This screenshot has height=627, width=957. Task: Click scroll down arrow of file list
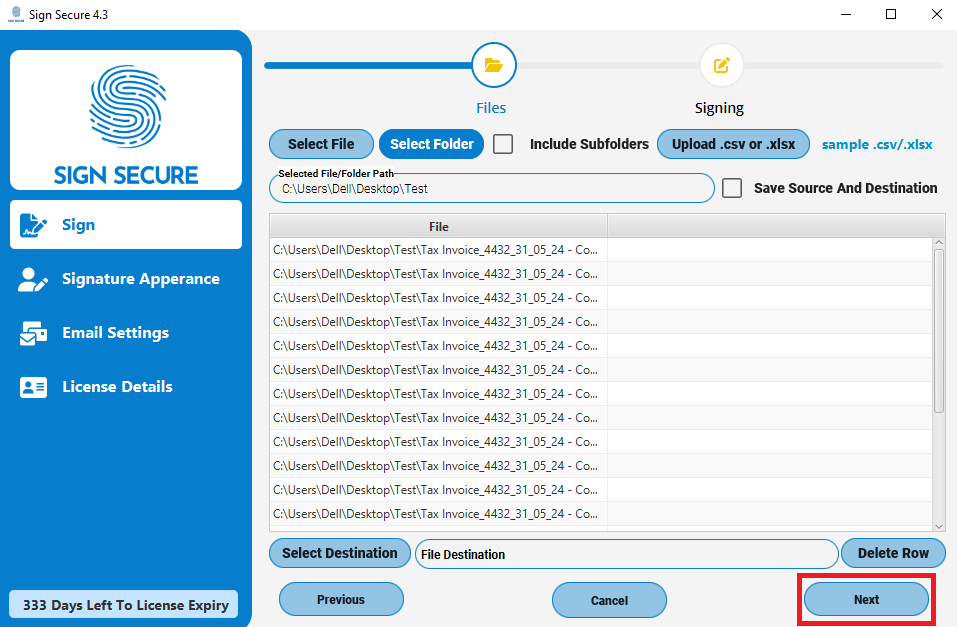[939, 526]
